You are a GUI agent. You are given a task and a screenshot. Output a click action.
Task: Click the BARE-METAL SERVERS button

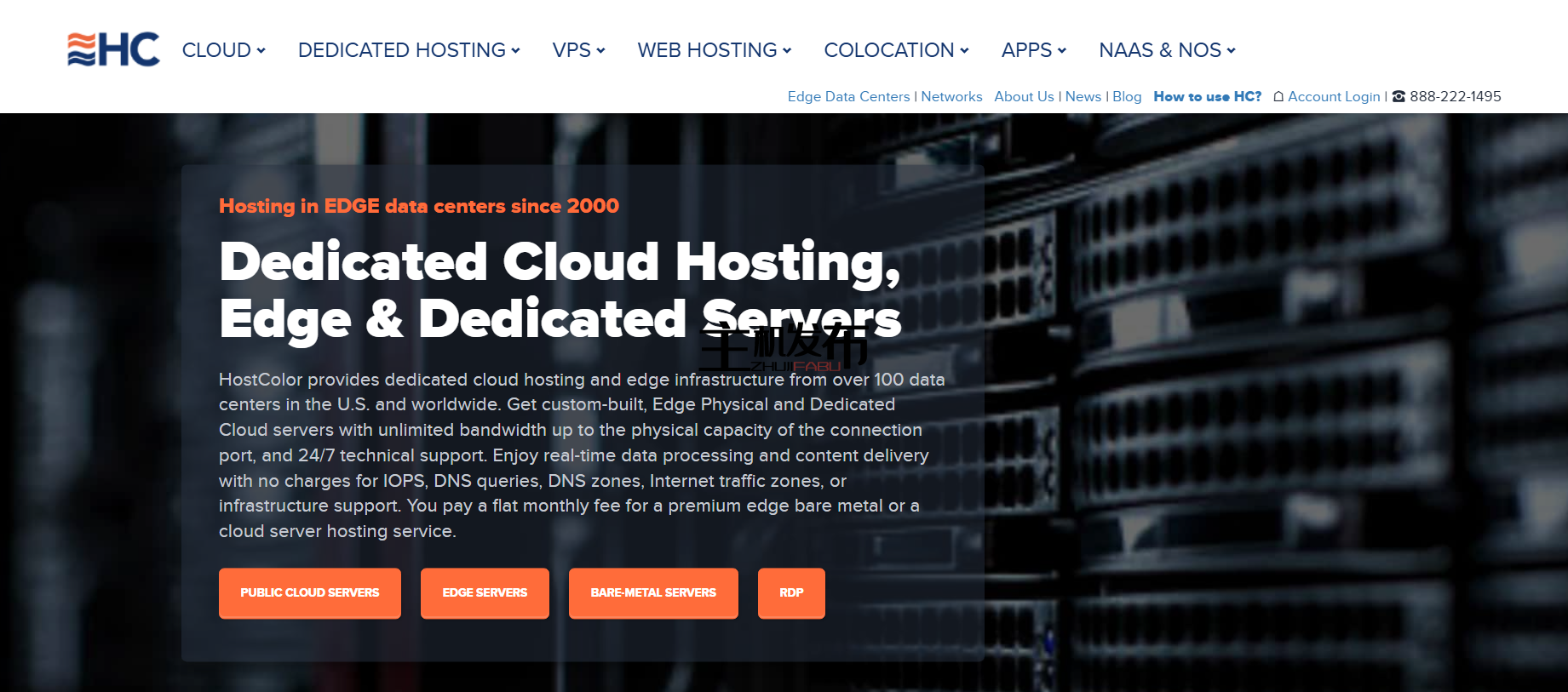point(653,593)
